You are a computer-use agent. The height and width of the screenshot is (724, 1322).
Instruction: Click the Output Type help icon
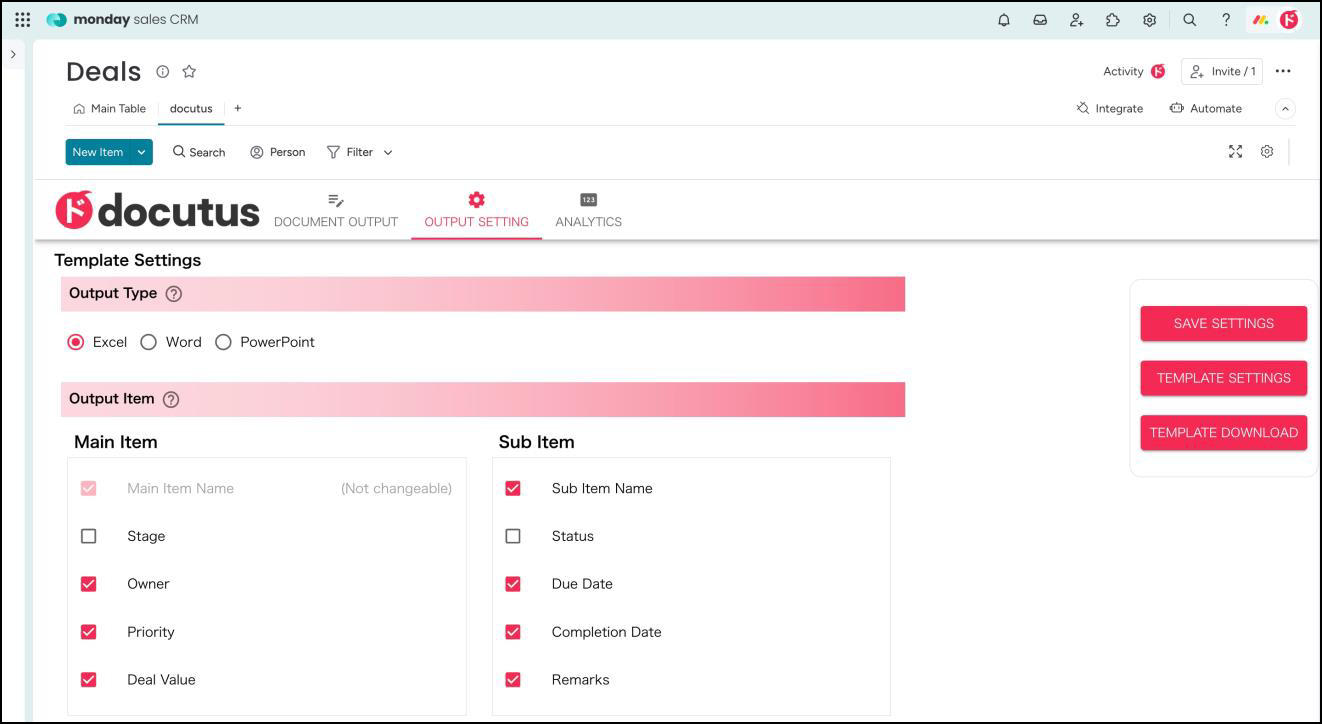[174, 294]
